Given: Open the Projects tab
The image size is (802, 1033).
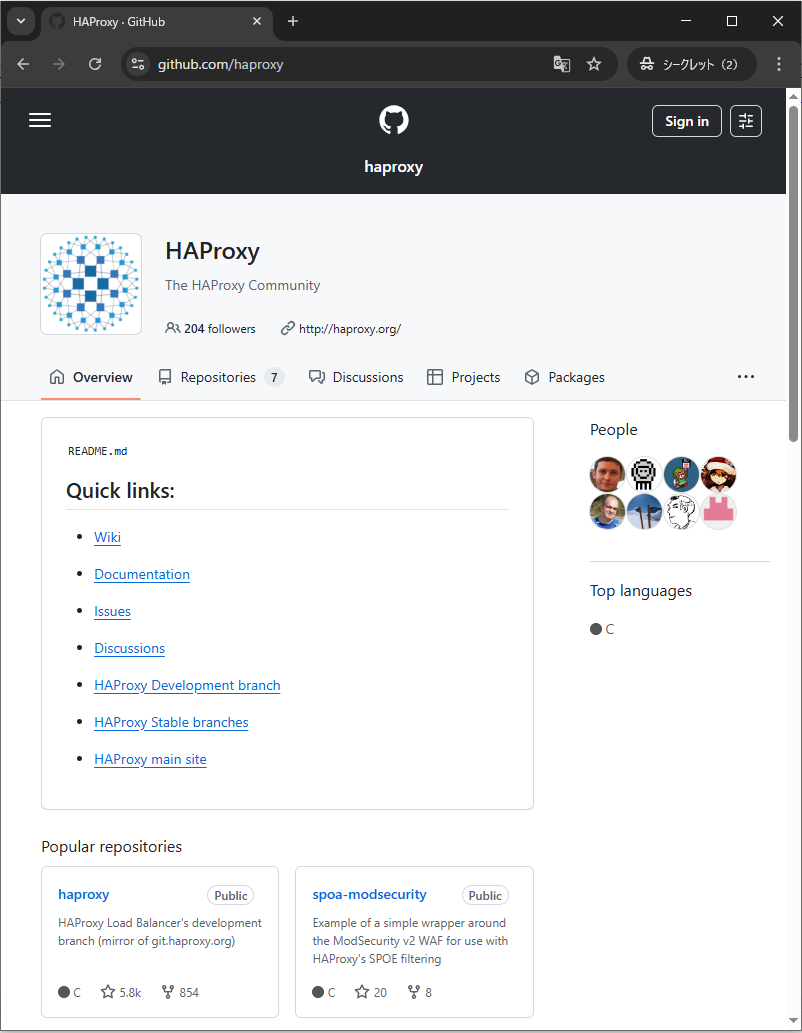Looking at the screenshot, I should 463,377.
